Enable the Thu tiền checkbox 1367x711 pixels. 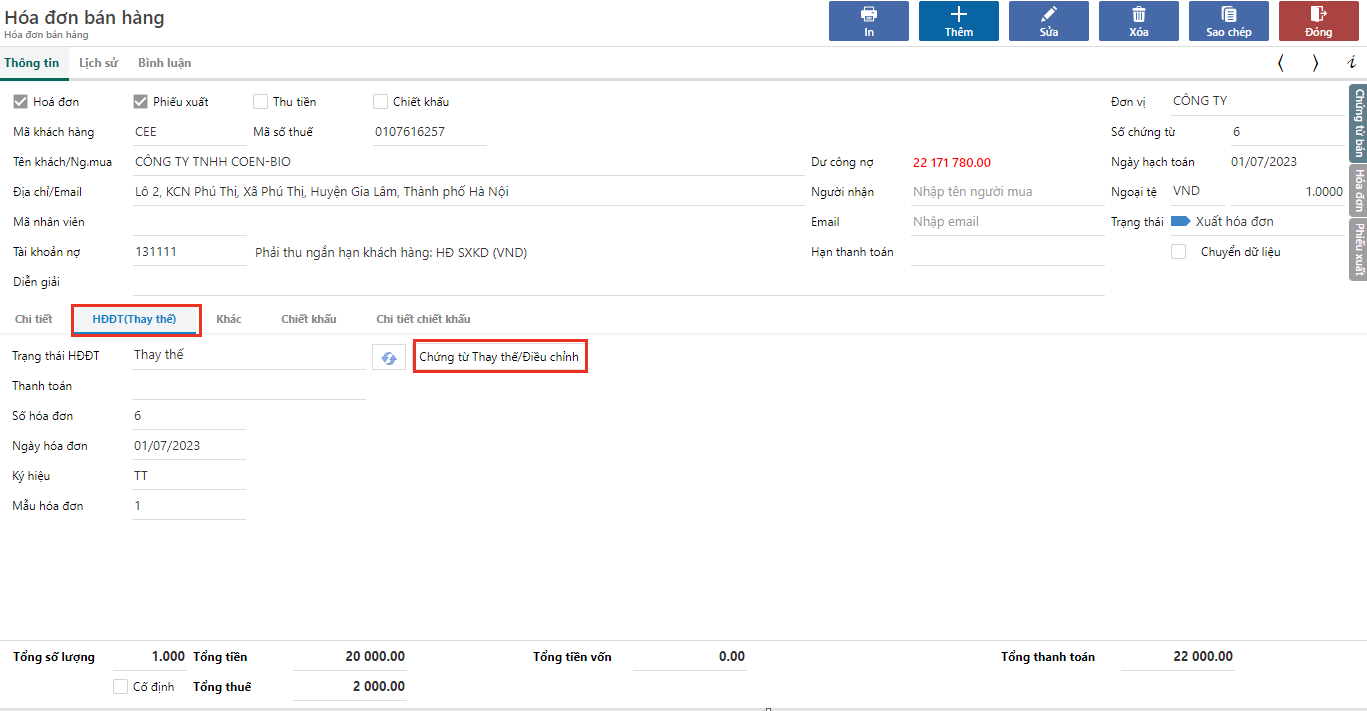coord(261,102)
